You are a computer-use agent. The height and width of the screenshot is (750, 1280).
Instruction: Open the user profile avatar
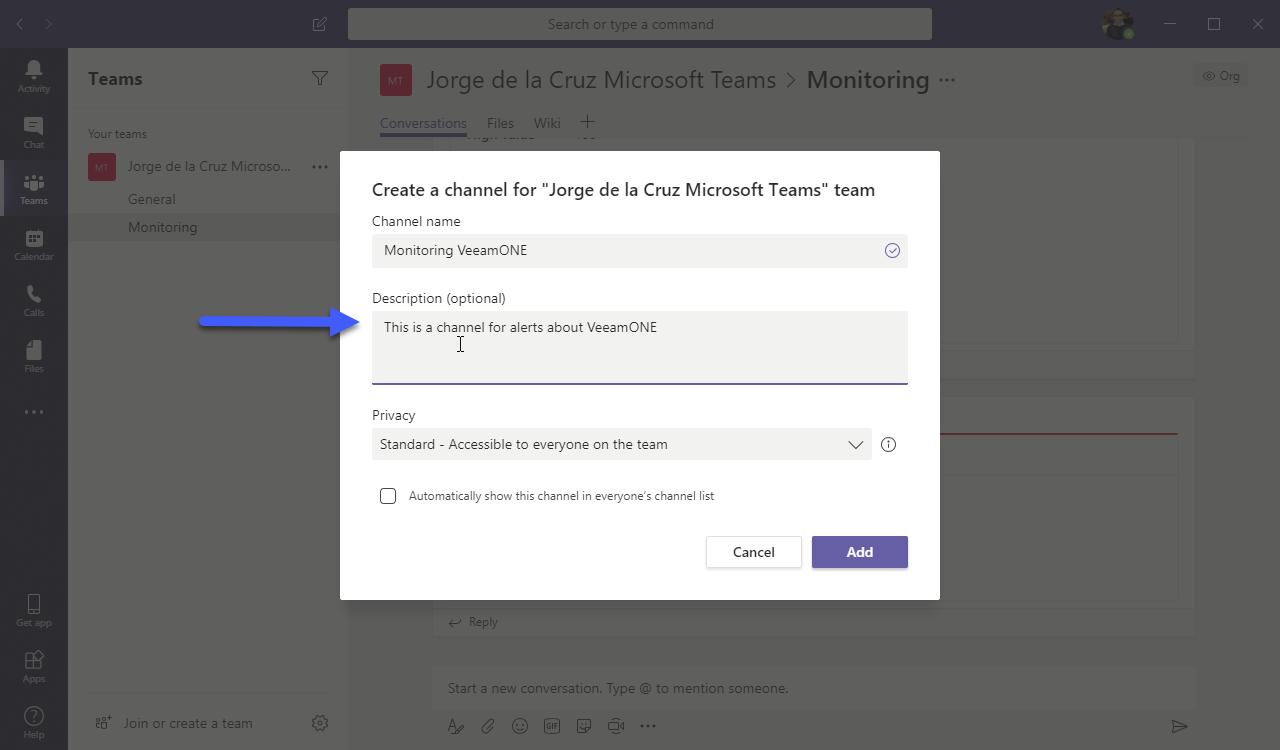[x=1117, y=24]
